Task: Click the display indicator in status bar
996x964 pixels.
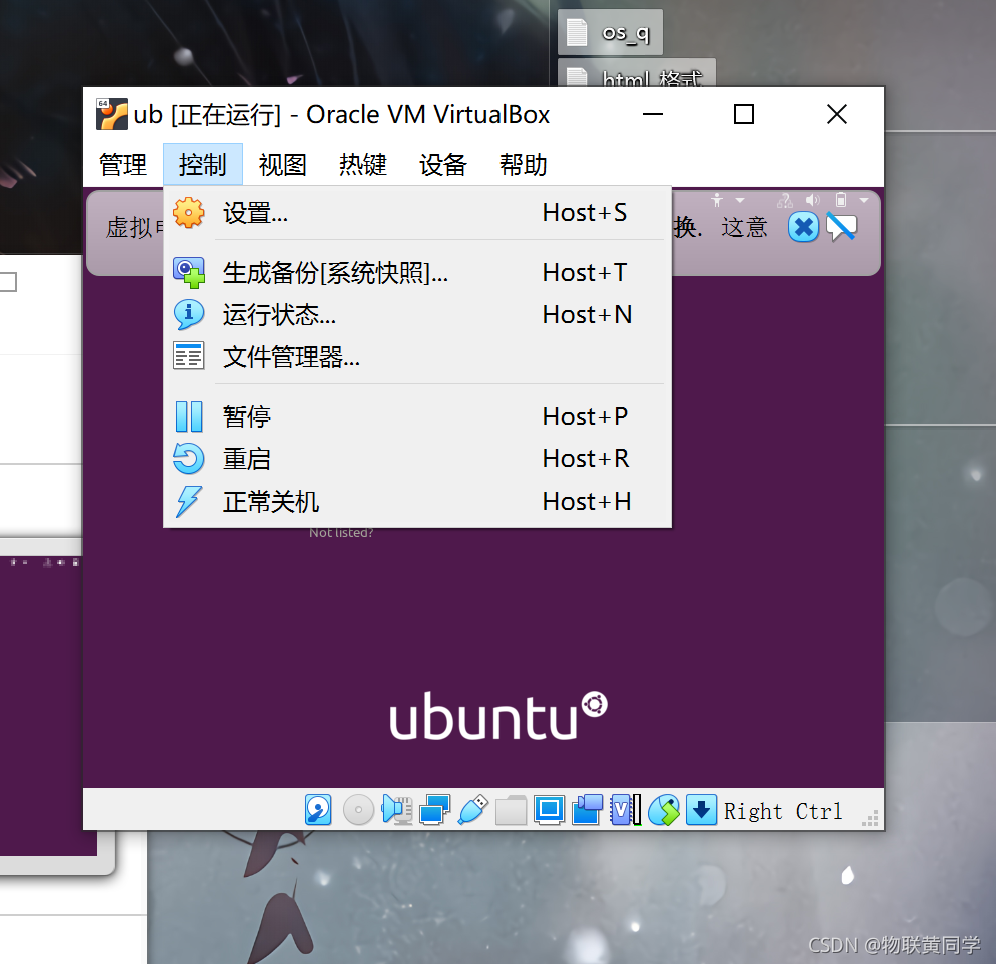Action: coord(549,810)
